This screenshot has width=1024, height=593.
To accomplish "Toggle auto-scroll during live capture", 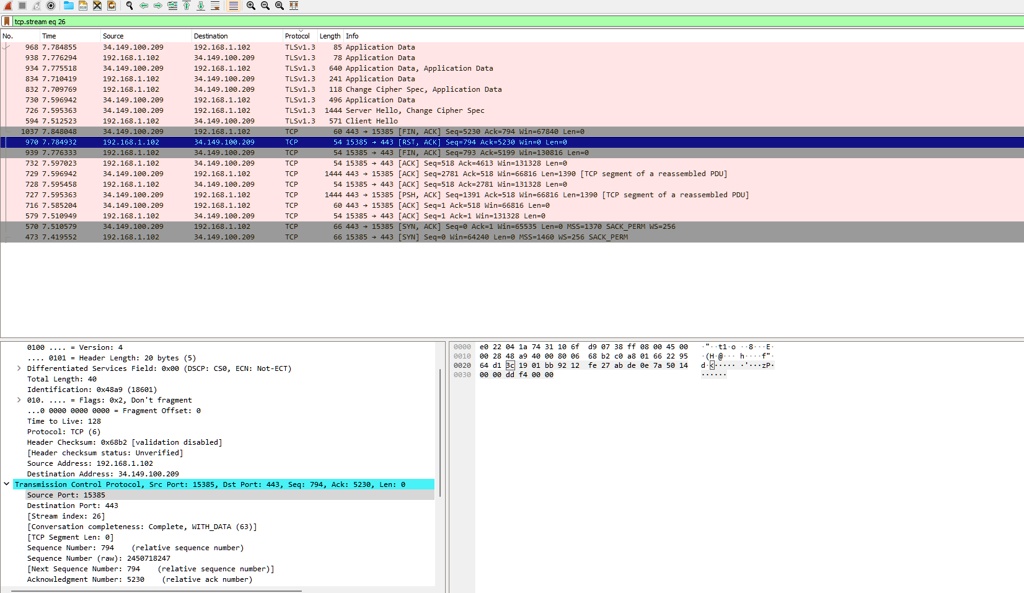I will pyautogui.click(x=214, y=5).
